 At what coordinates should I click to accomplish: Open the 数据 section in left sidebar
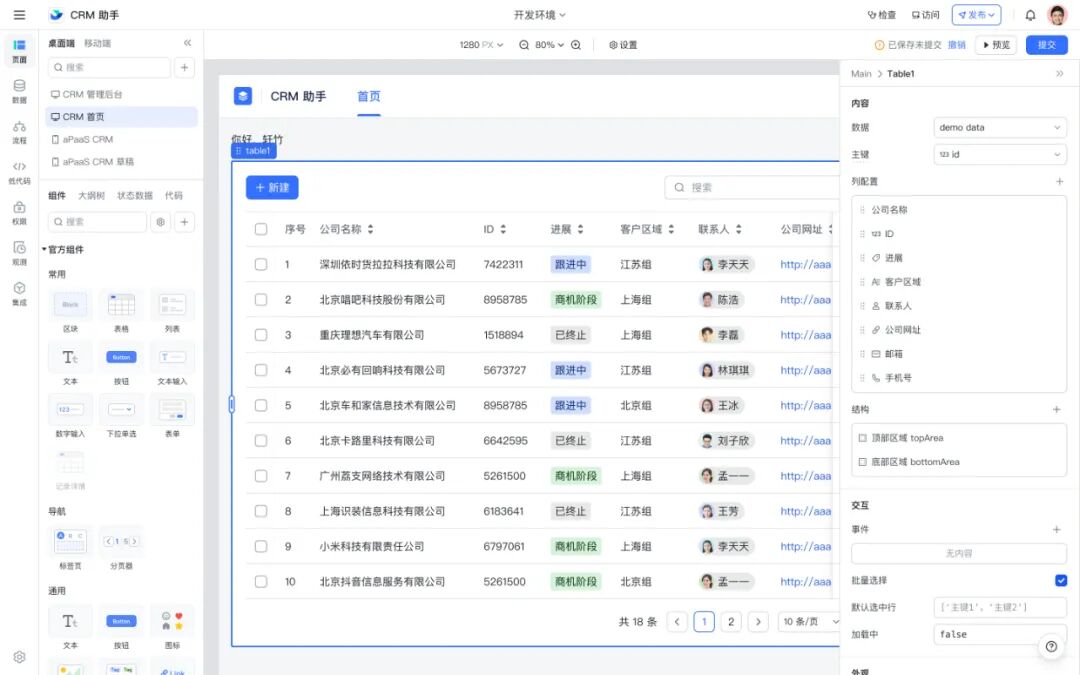click(19, 91)
